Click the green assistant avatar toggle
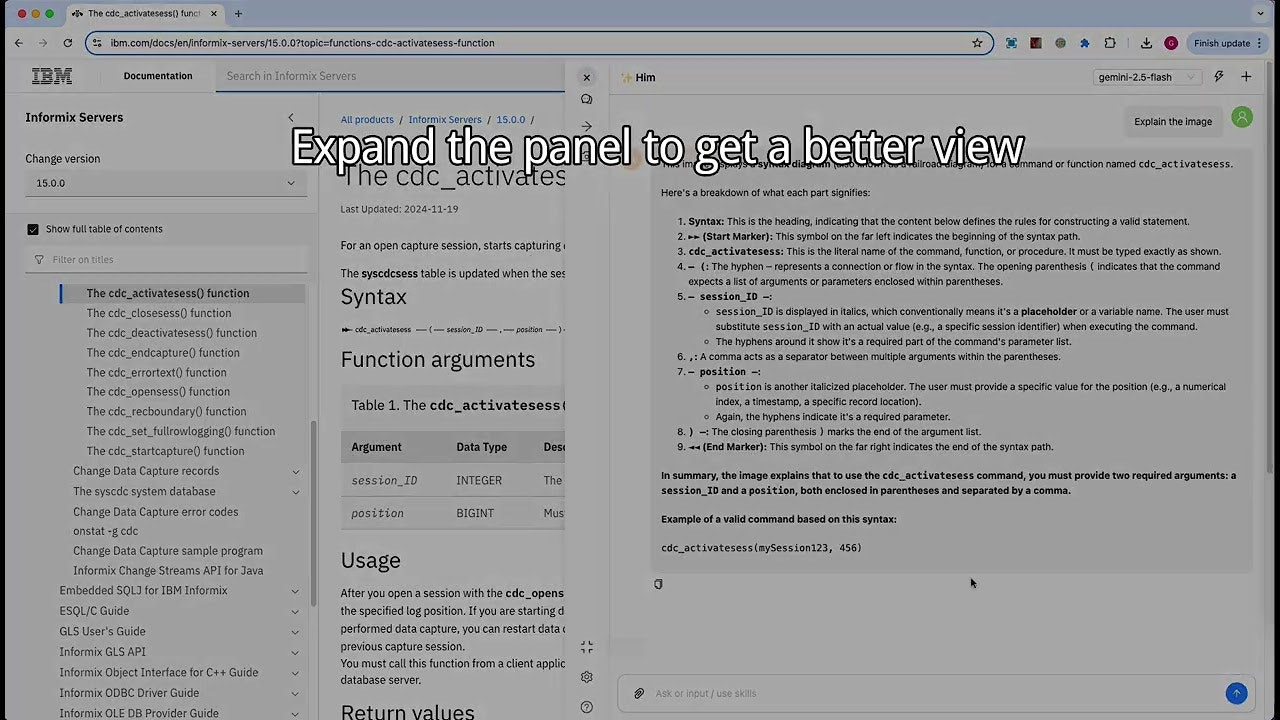 coord(1241,117)
